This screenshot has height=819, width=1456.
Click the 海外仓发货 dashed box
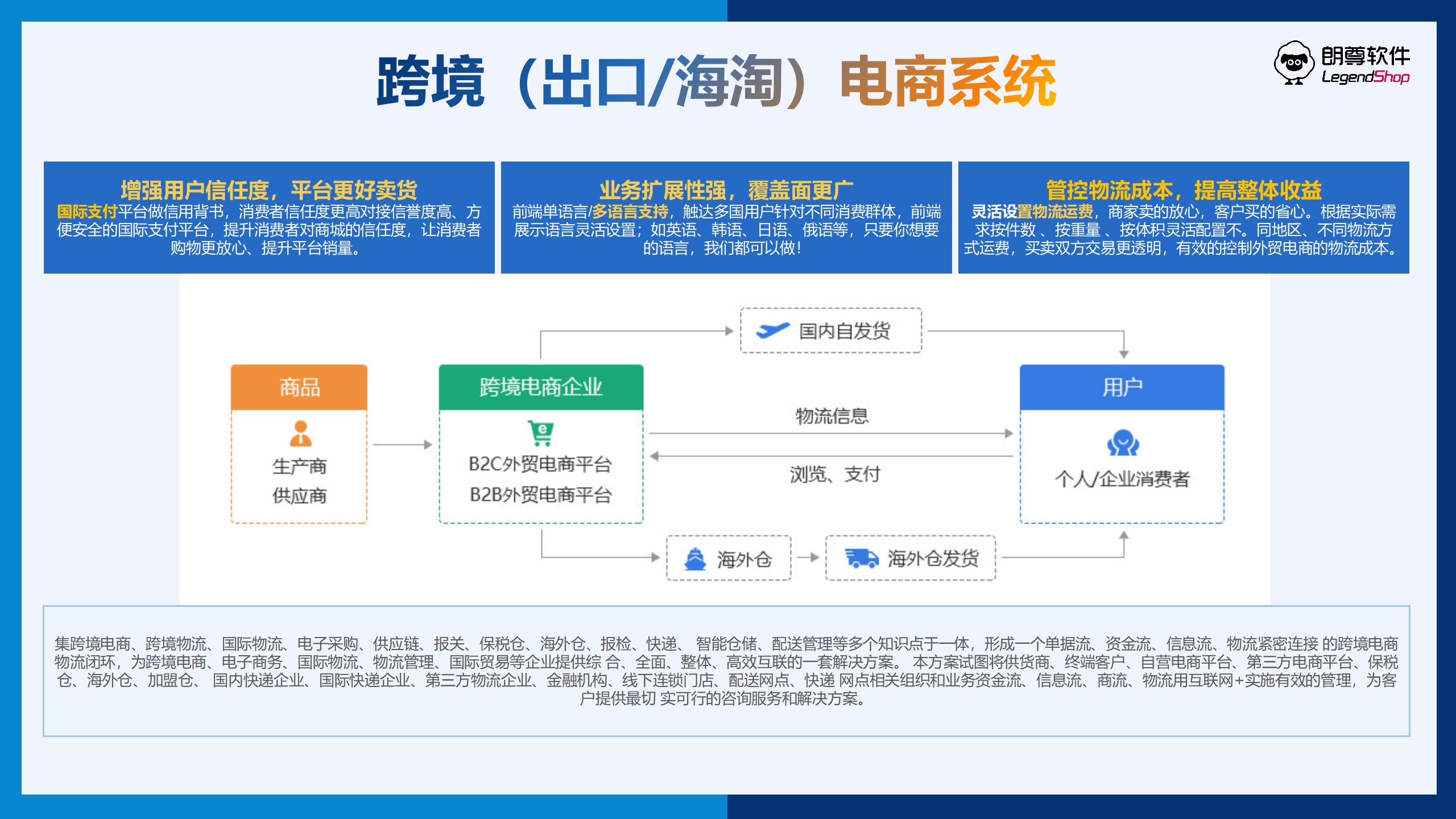click(x=911, y=559)
